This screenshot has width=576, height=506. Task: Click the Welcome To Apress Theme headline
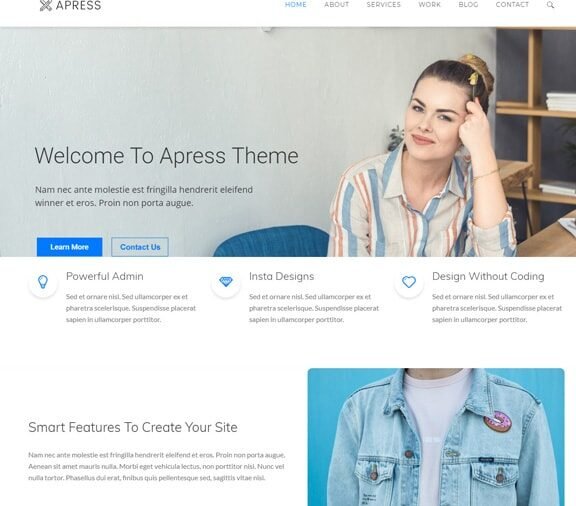tap(166, 156)
